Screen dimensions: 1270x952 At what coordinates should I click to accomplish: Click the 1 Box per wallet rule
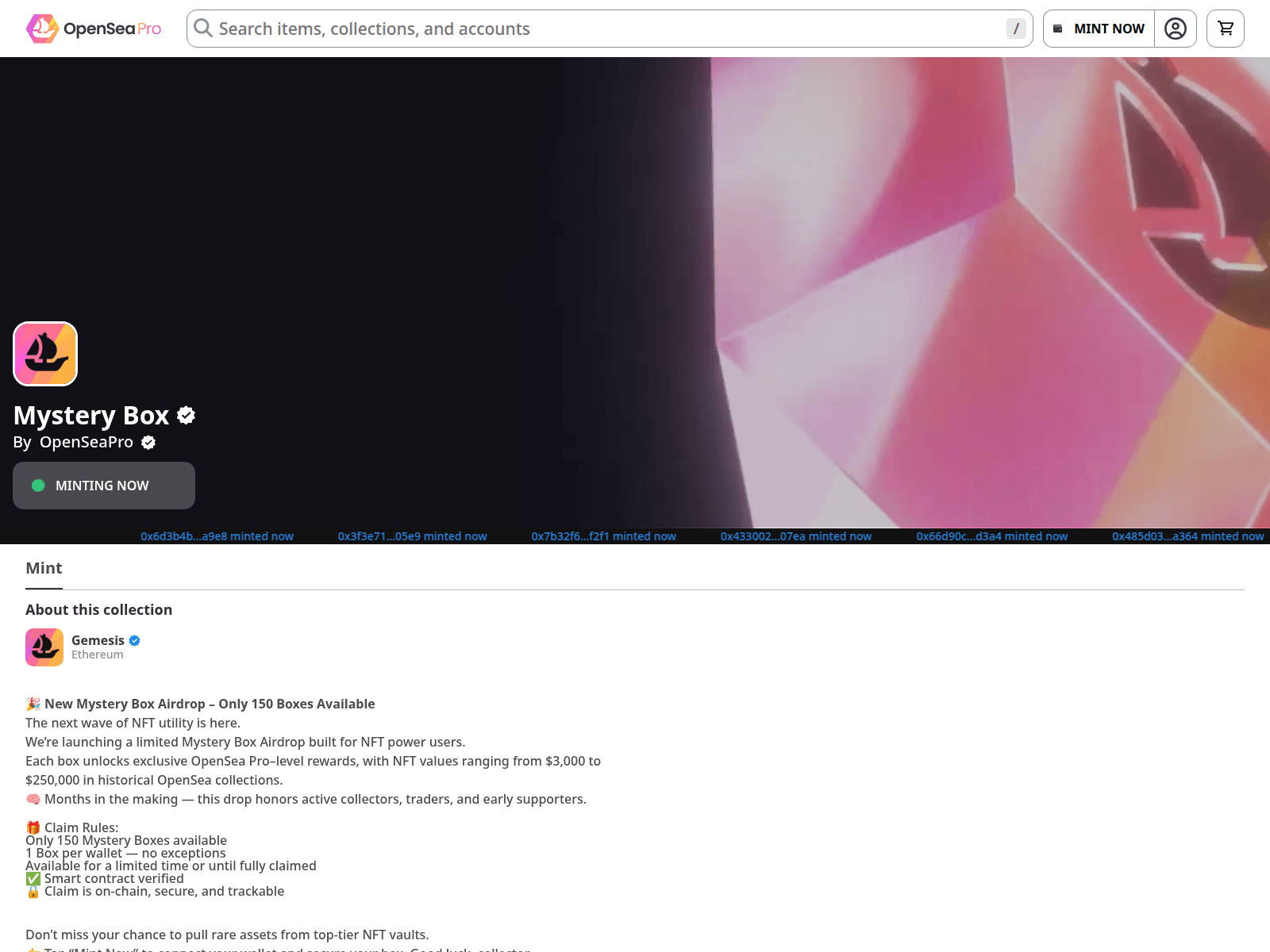125,853
